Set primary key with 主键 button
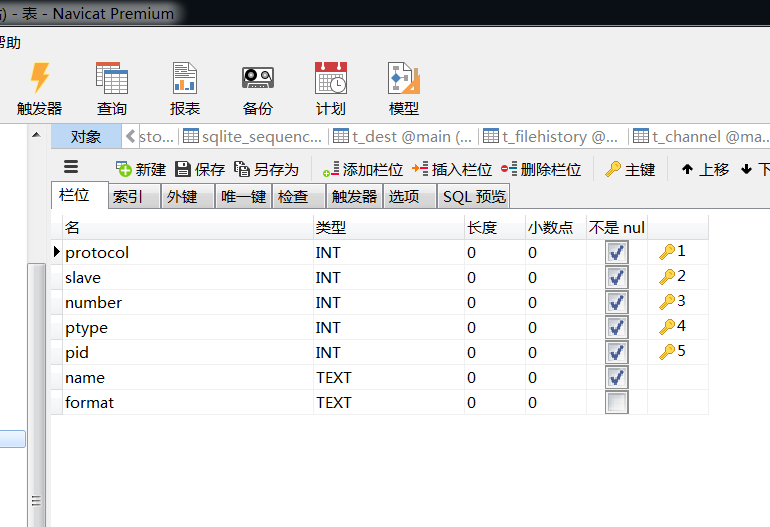This screenshot has width=770, height=527. 630,169
